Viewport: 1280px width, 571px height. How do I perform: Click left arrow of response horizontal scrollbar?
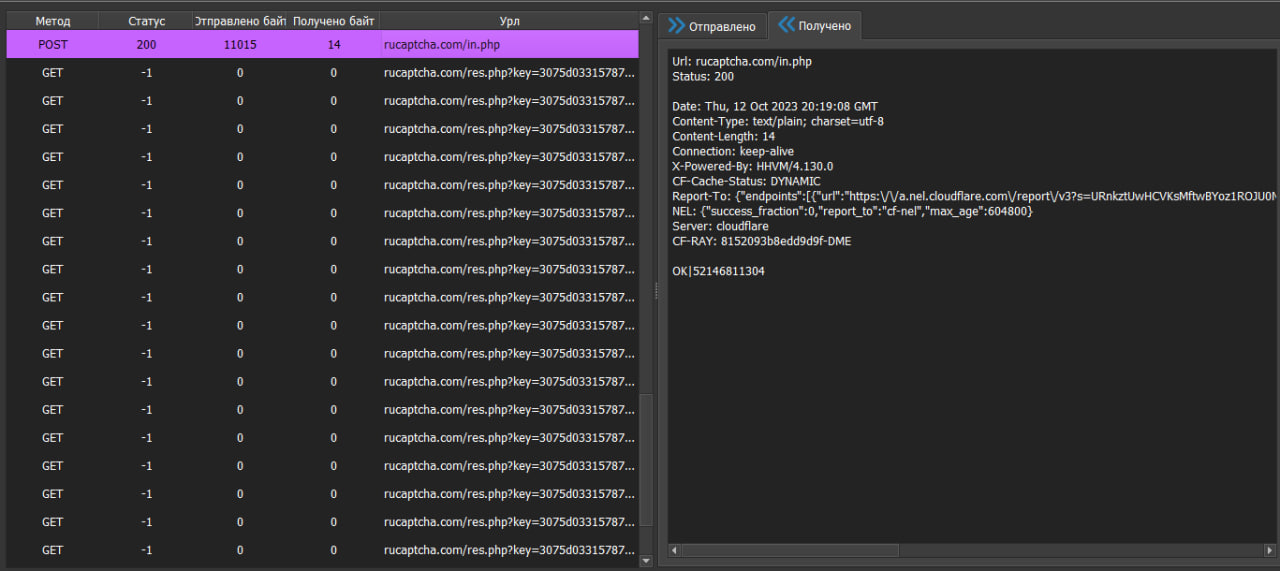coord(674,550)
